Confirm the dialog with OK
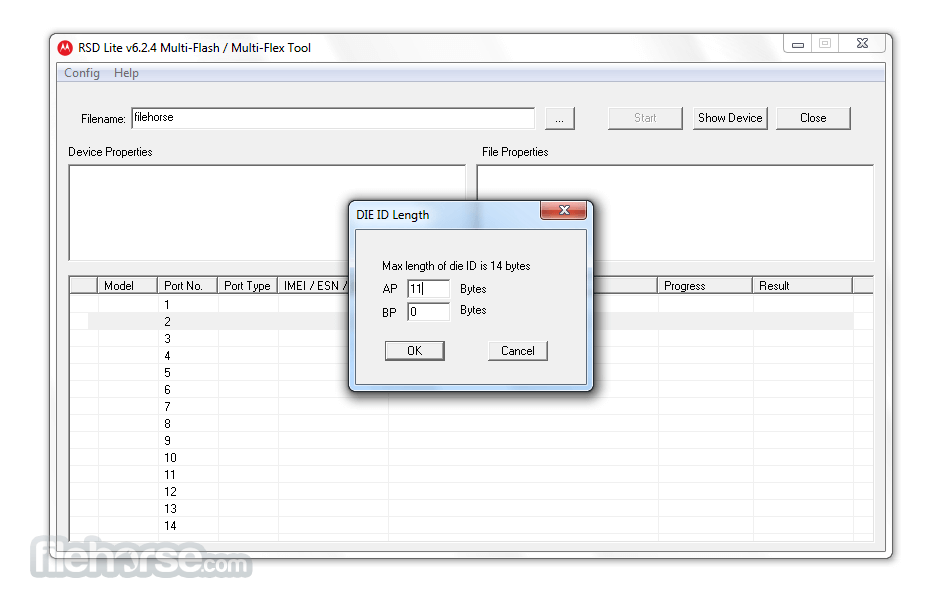Image resolution: width=942 pixels, height=608 pixels. tap(415, 351)
